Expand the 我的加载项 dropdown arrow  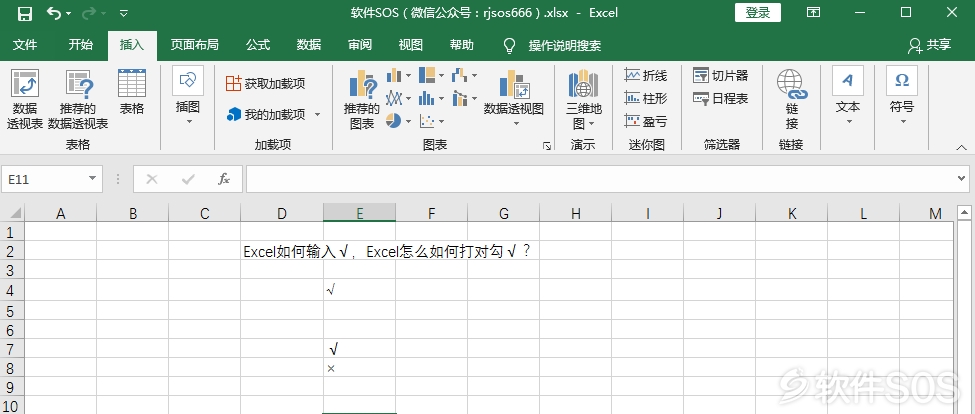[317, 114]
